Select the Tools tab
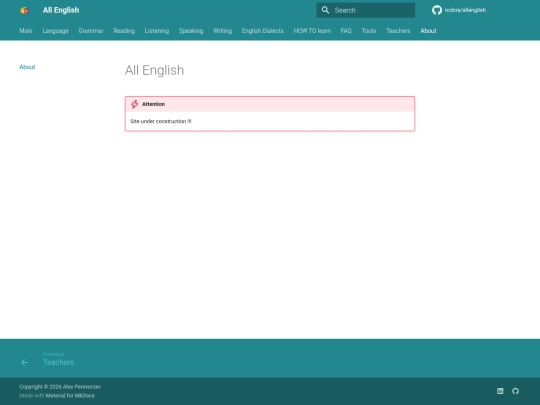Viewport: 540px width, 405px height. (369, 31)
